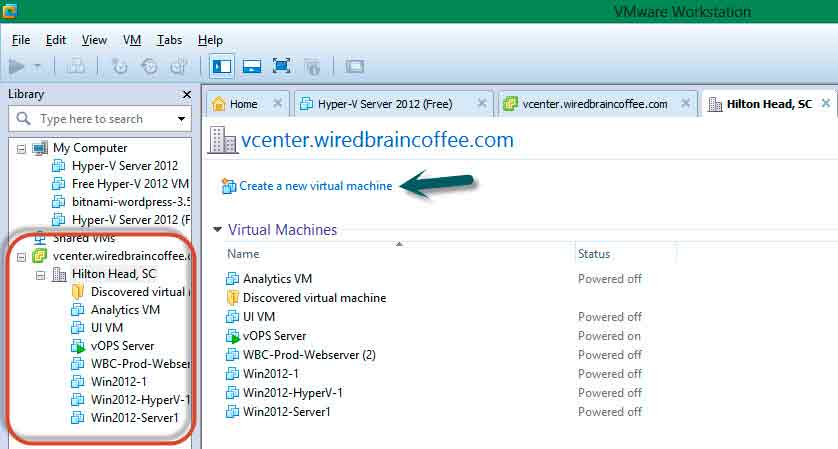Screen dimensions: 838x449
Task: Click the VMware Workstation title bar app icon
Action: (x=9, y=10)
